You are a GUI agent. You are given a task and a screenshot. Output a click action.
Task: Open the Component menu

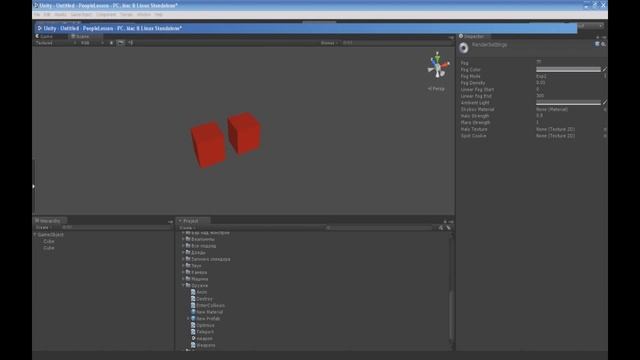pos(106,15)
